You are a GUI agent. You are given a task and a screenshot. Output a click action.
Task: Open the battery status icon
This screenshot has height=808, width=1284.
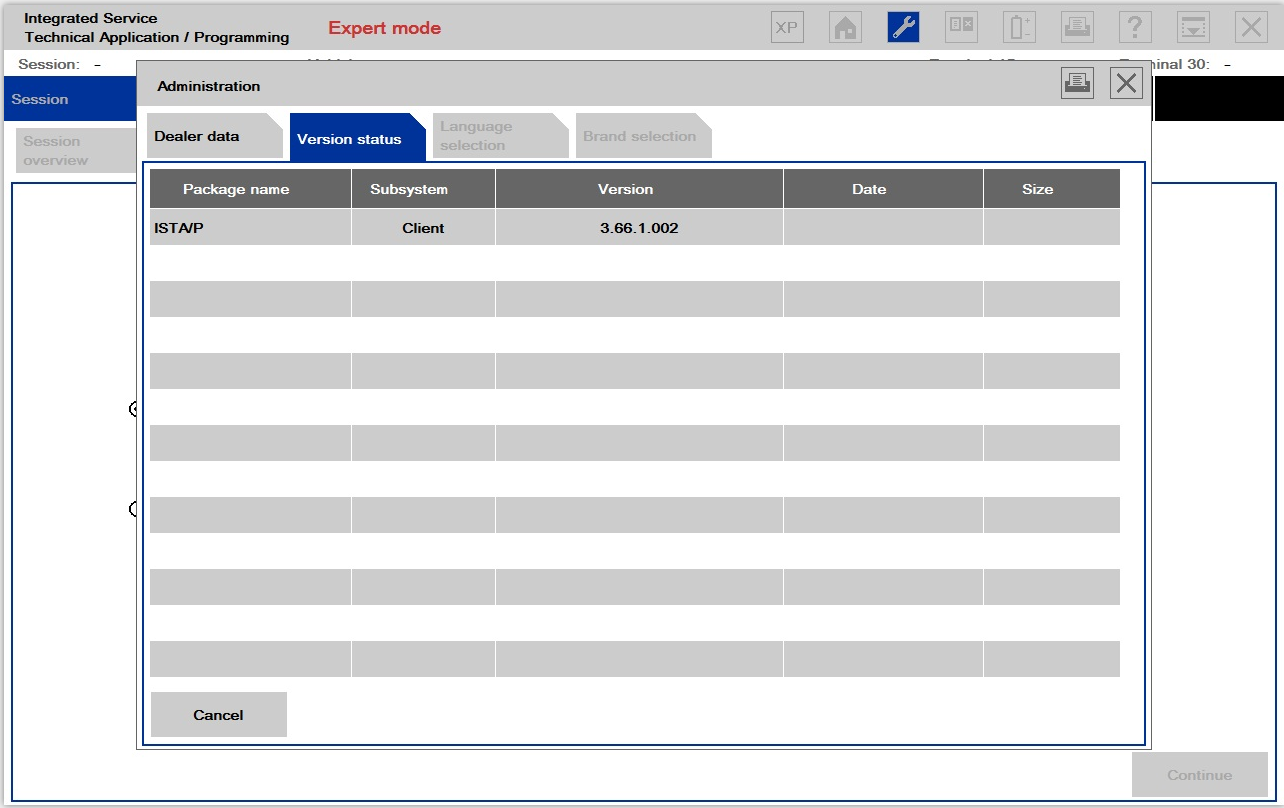[x=1020, y=27]
